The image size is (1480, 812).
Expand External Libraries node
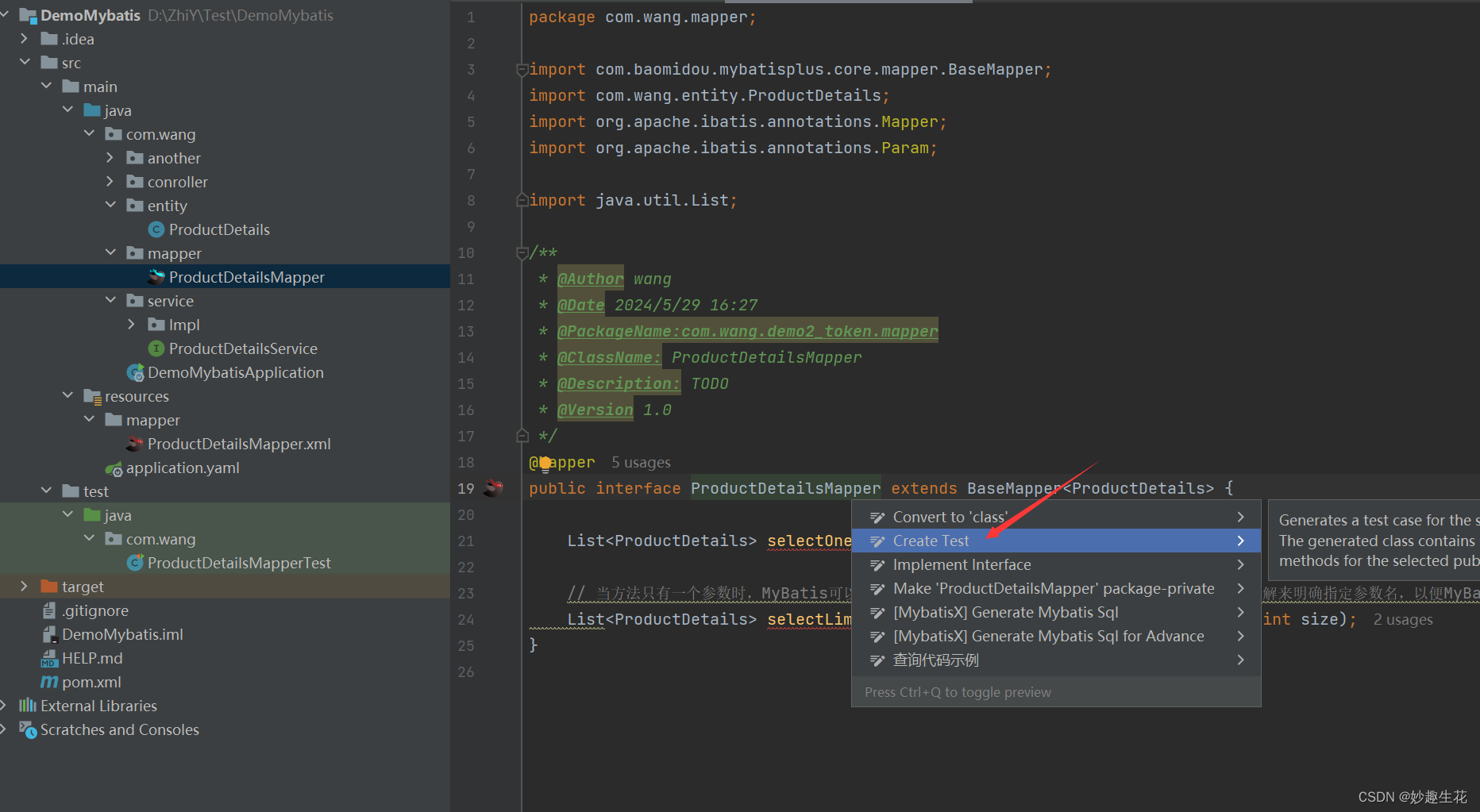point(4,705)
